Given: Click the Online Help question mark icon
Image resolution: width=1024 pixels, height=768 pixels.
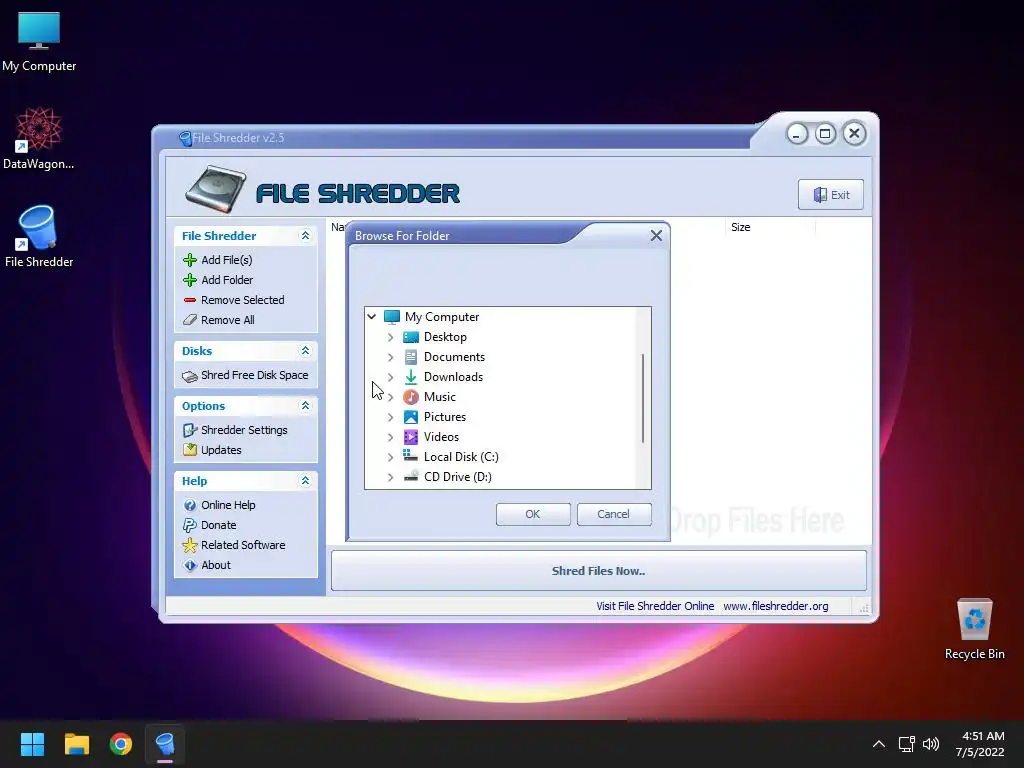Looking at the screenshot, I should pos(190,505).
